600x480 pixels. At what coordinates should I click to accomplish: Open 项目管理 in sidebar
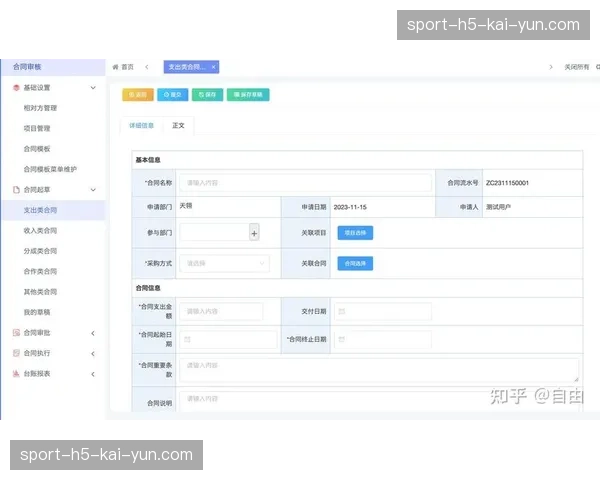[x=37, y=128]
